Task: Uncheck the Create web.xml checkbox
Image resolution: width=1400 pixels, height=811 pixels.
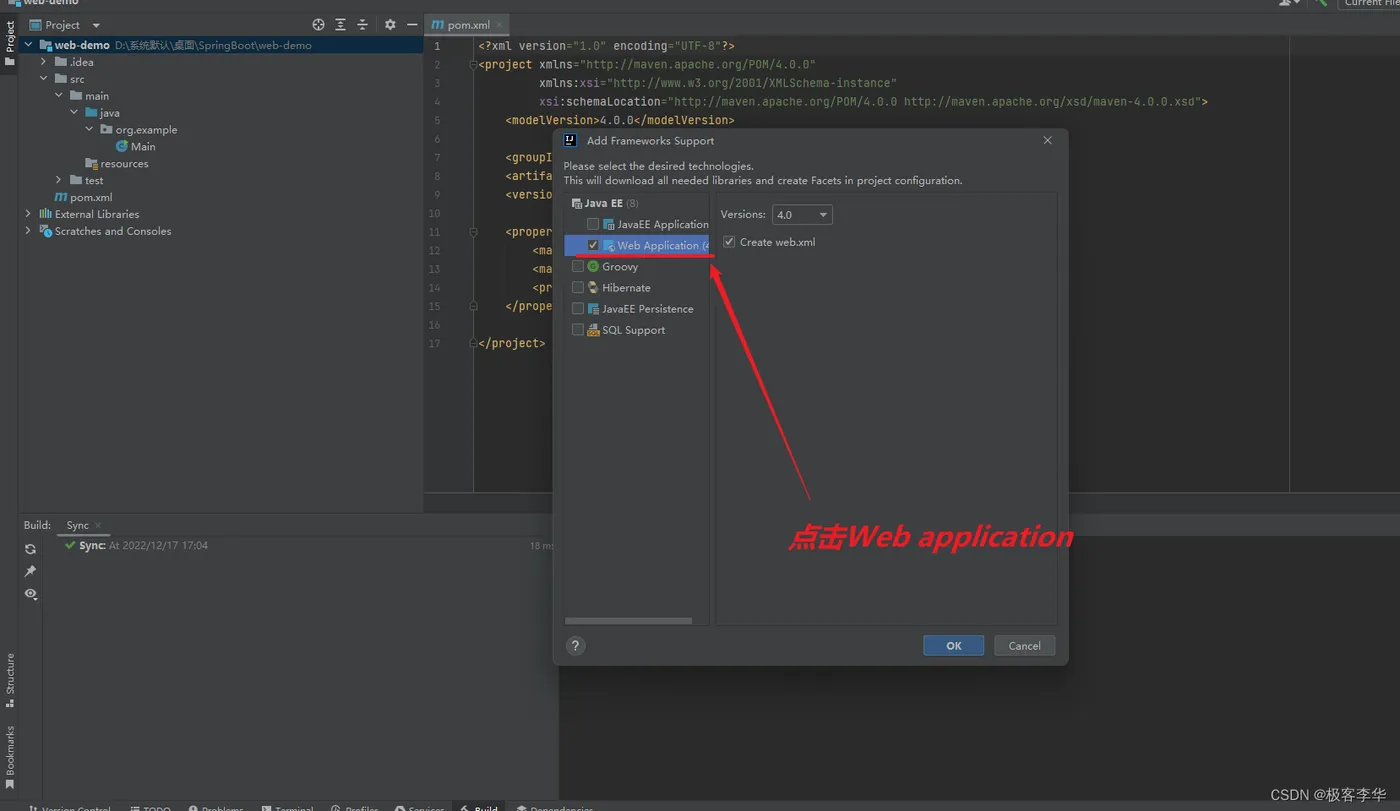Action: click(x=729, y=242)
